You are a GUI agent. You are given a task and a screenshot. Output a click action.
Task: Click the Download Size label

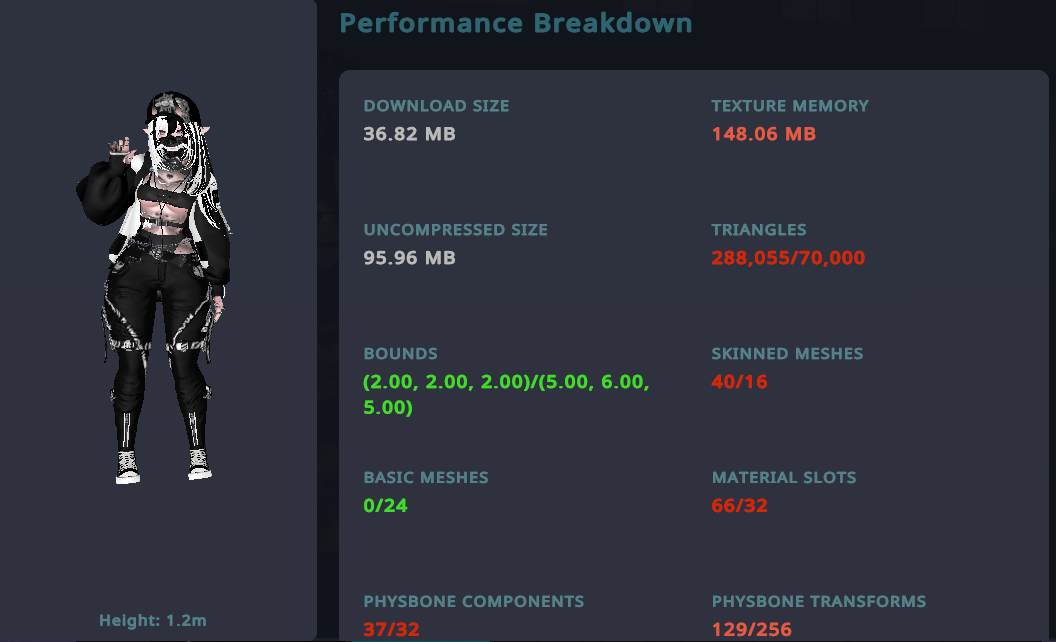point(436,106)
